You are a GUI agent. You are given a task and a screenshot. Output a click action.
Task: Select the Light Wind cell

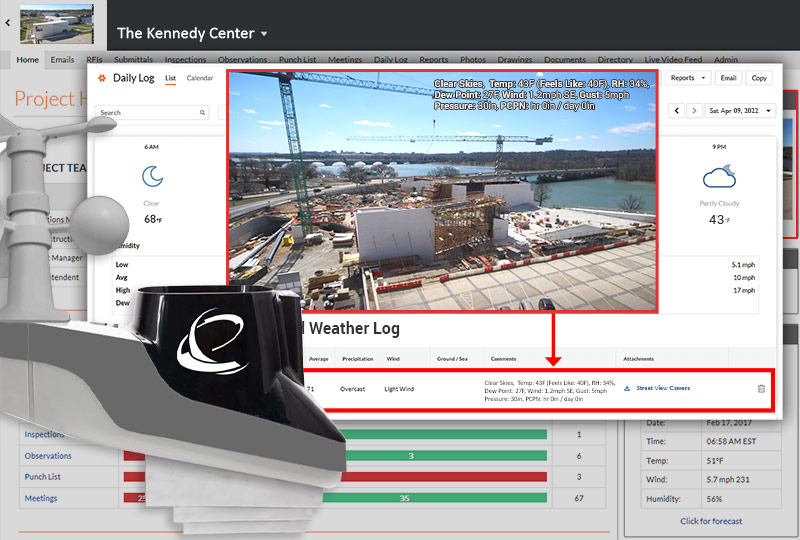click(x=399, y=389)
